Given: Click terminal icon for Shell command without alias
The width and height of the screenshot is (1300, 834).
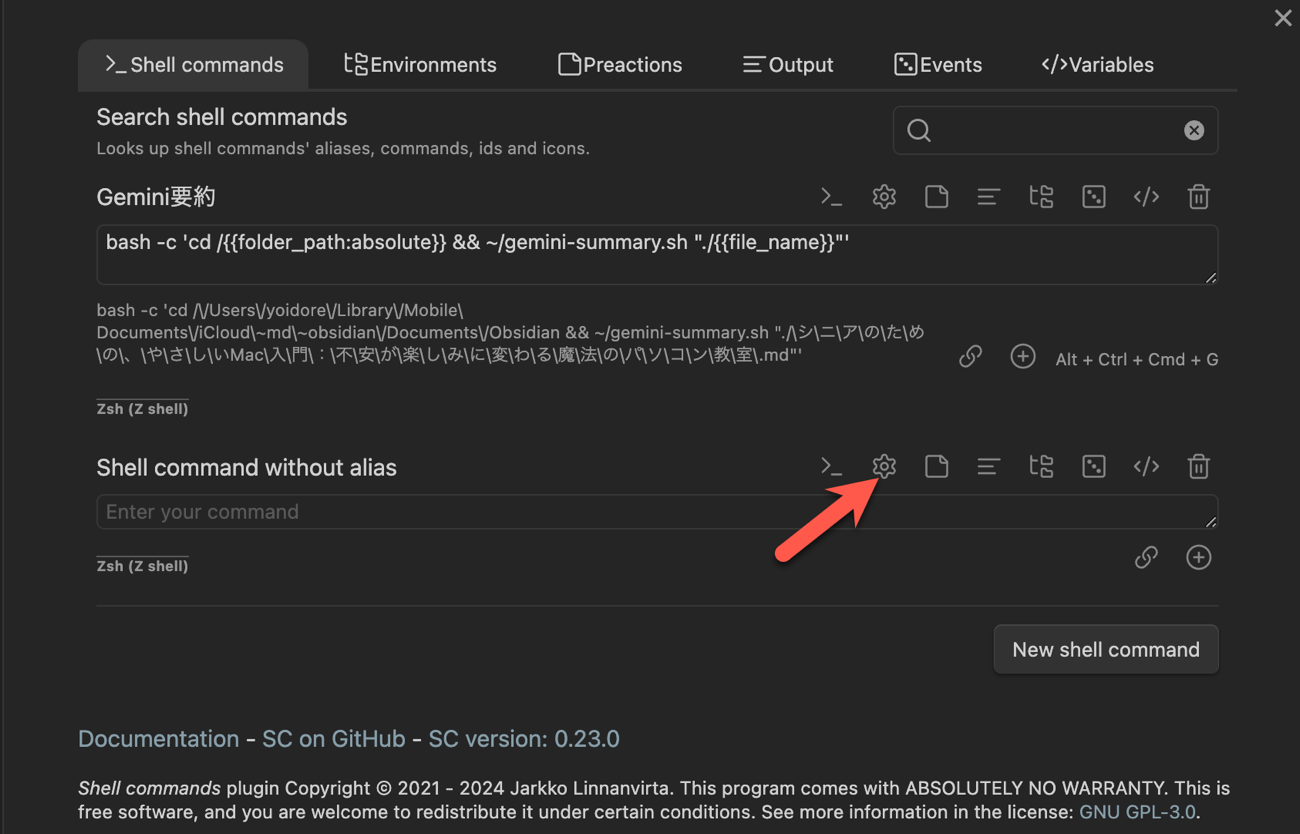Looking at the screenshot, I should click(x=831, y=466).
